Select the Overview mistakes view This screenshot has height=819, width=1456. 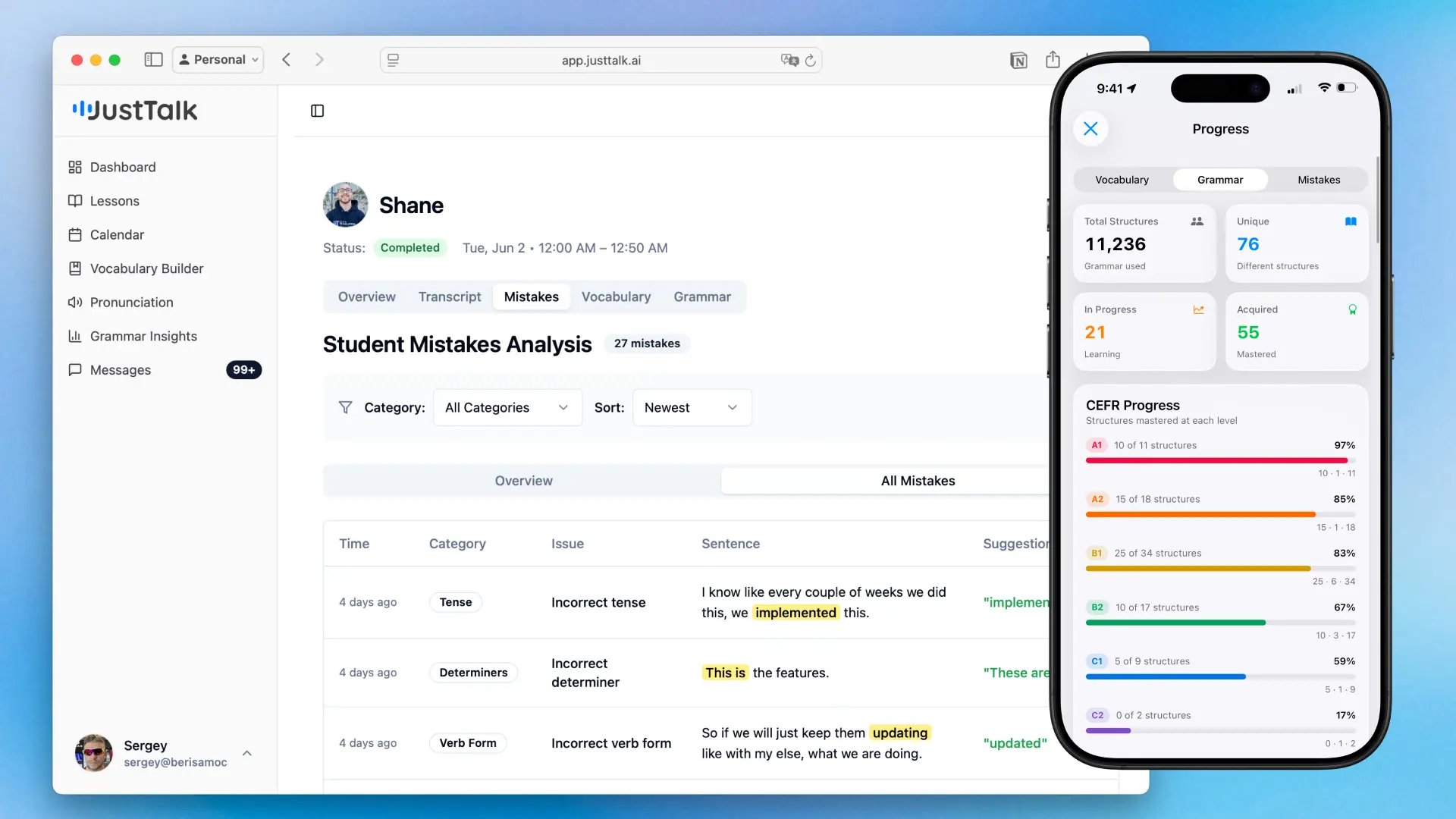coord(523,481)
